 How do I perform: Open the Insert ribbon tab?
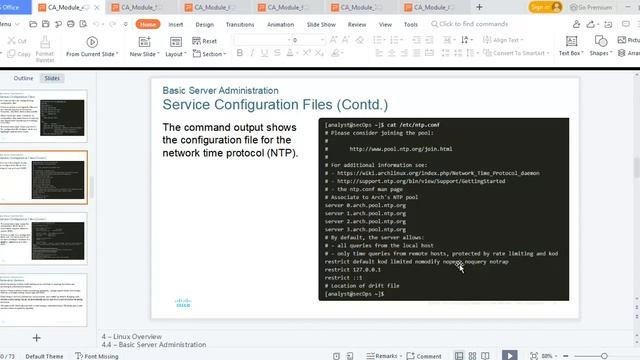(x=176, y=24)
